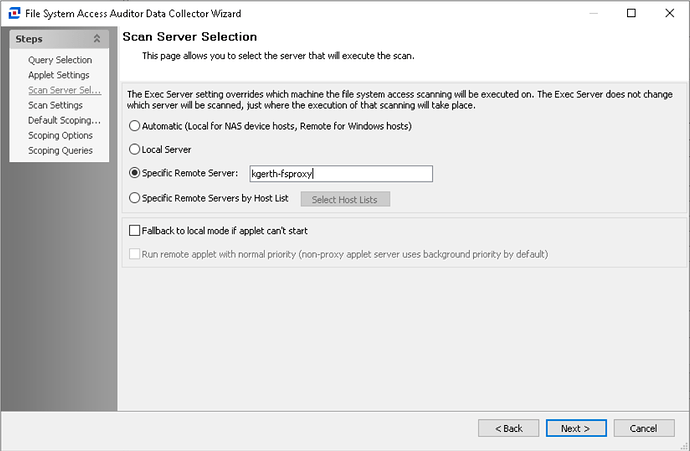
Task: Go to Scoping Queries step
Action: [x=60, y=150]
